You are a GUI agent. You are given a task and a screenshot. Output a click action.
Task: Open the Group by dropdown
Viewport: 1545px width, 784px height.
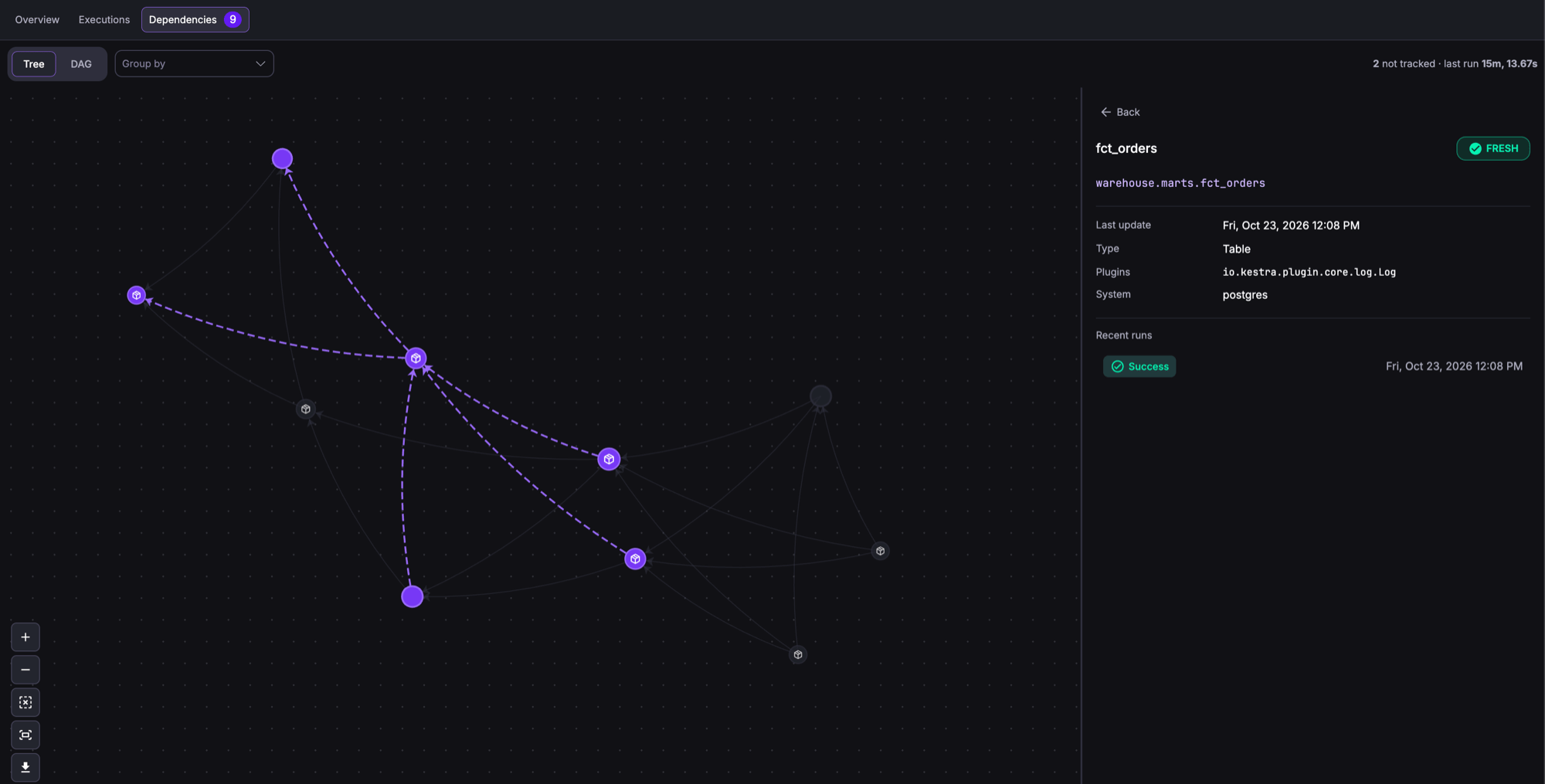pyautogui.click(x=194, y=63)
